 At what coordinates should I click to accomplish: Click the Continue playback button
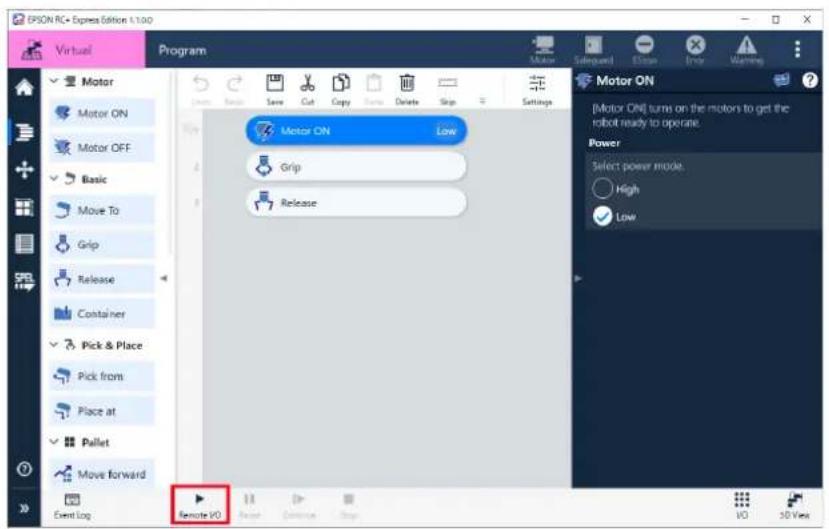point(299,506)
